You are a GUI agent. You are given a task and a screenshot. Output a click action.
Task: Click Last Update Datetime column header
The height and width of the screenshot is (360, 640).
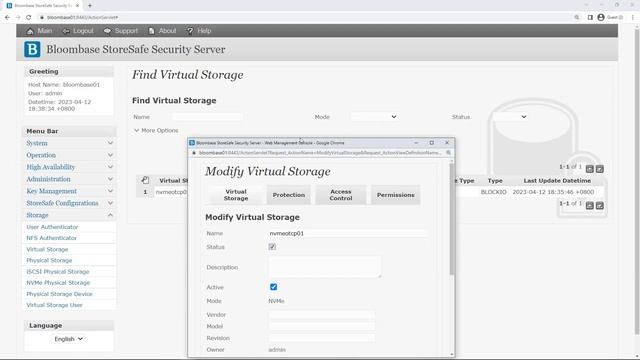point(557,180)
